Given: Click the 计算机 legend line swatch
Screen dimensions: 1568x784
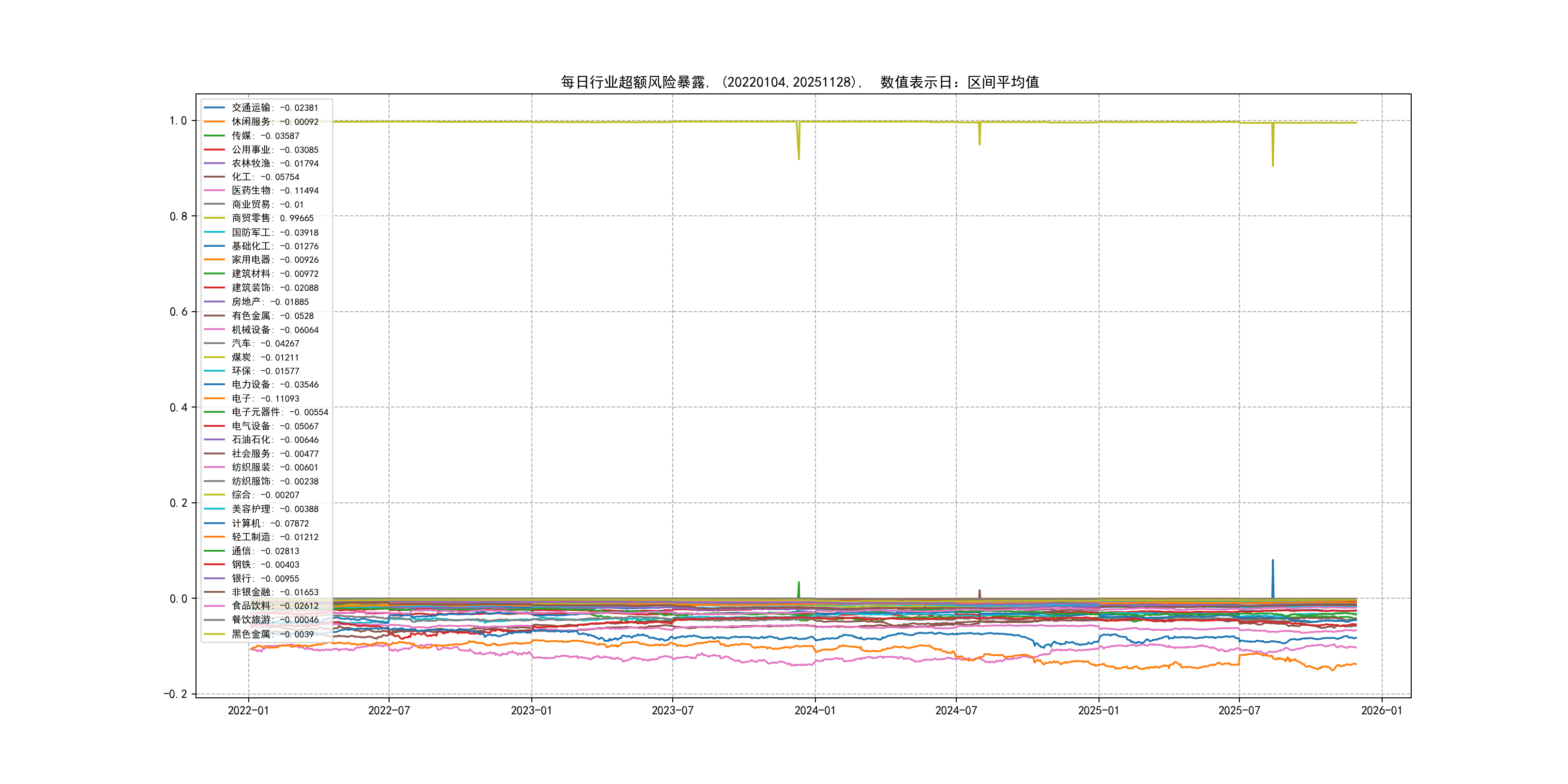Looking at the screenshot, I should 214,524.
